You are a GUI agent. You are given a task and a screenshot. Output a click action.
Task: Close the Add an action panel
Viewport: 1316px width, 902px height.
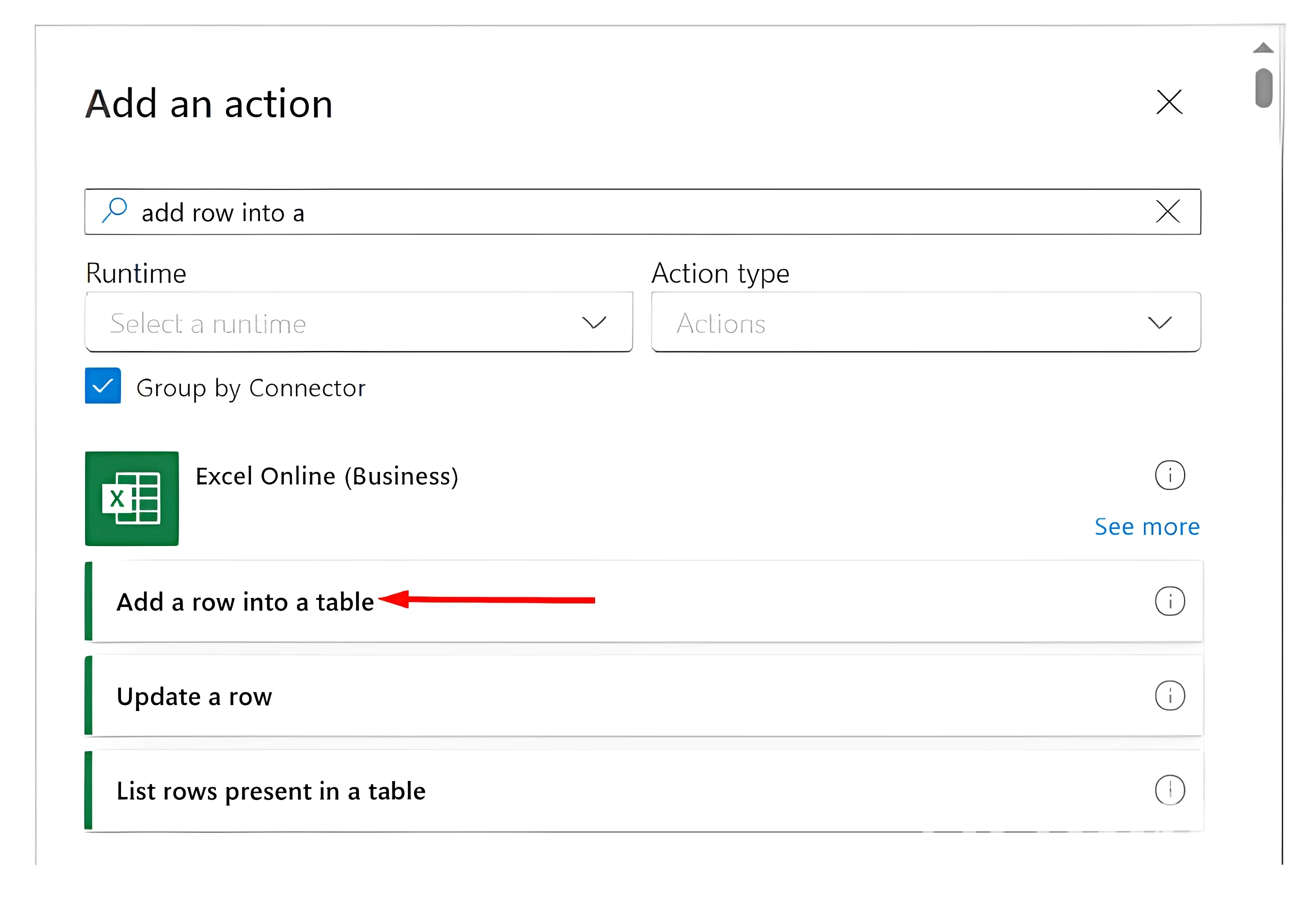(x=1169, y=102)
